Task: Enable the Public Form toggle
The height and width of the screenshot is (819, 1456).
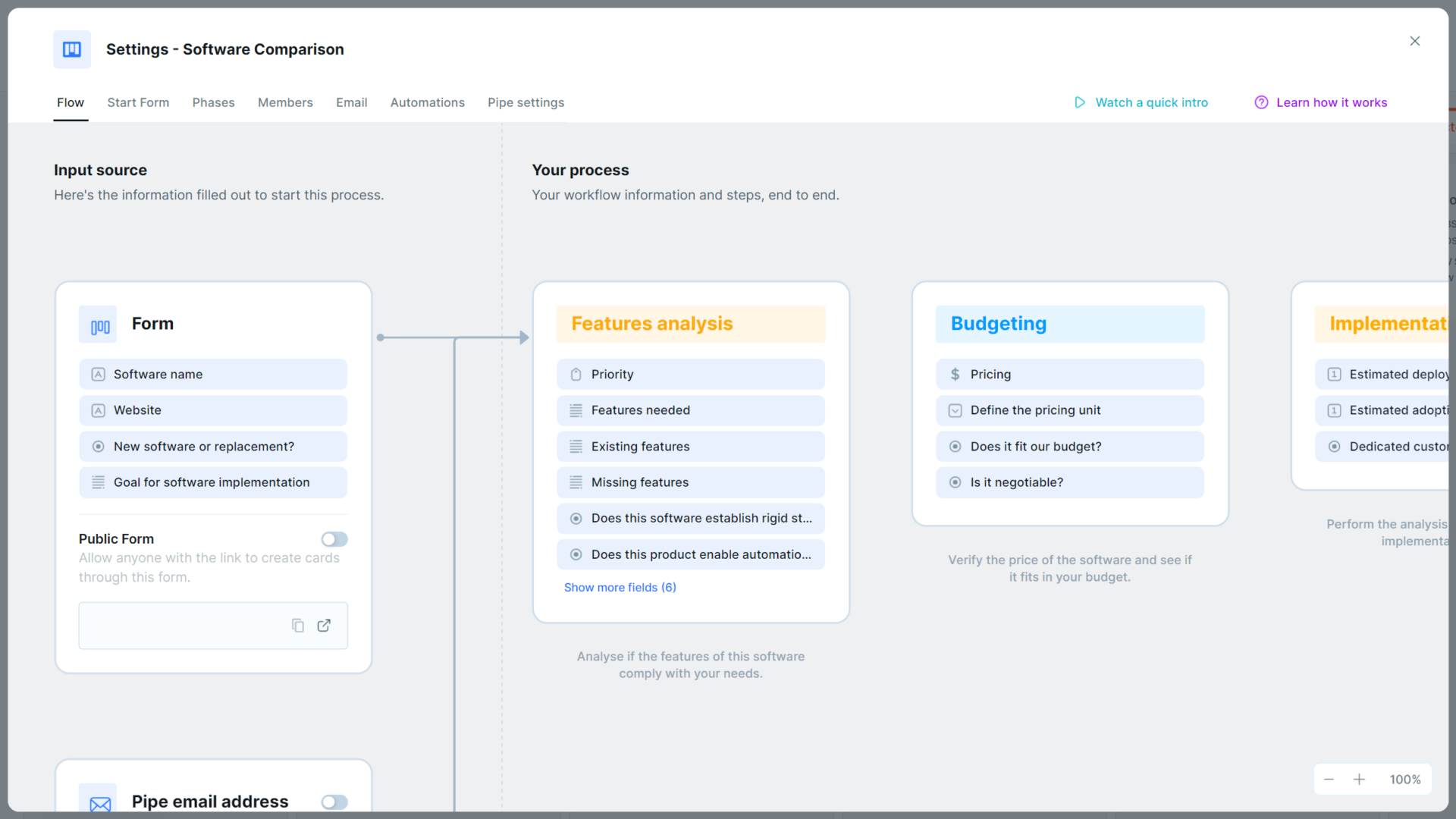Action: tap(334, 539)
